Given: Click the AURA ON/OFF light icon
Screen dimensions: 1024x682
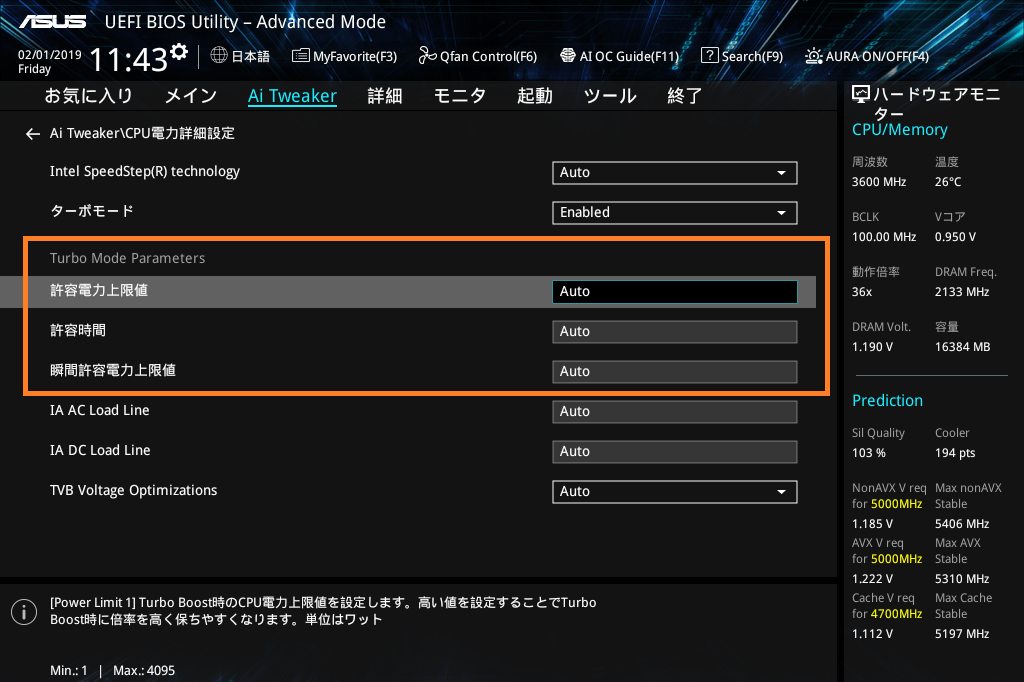Looking at the screenshot, I should point(814,56).
